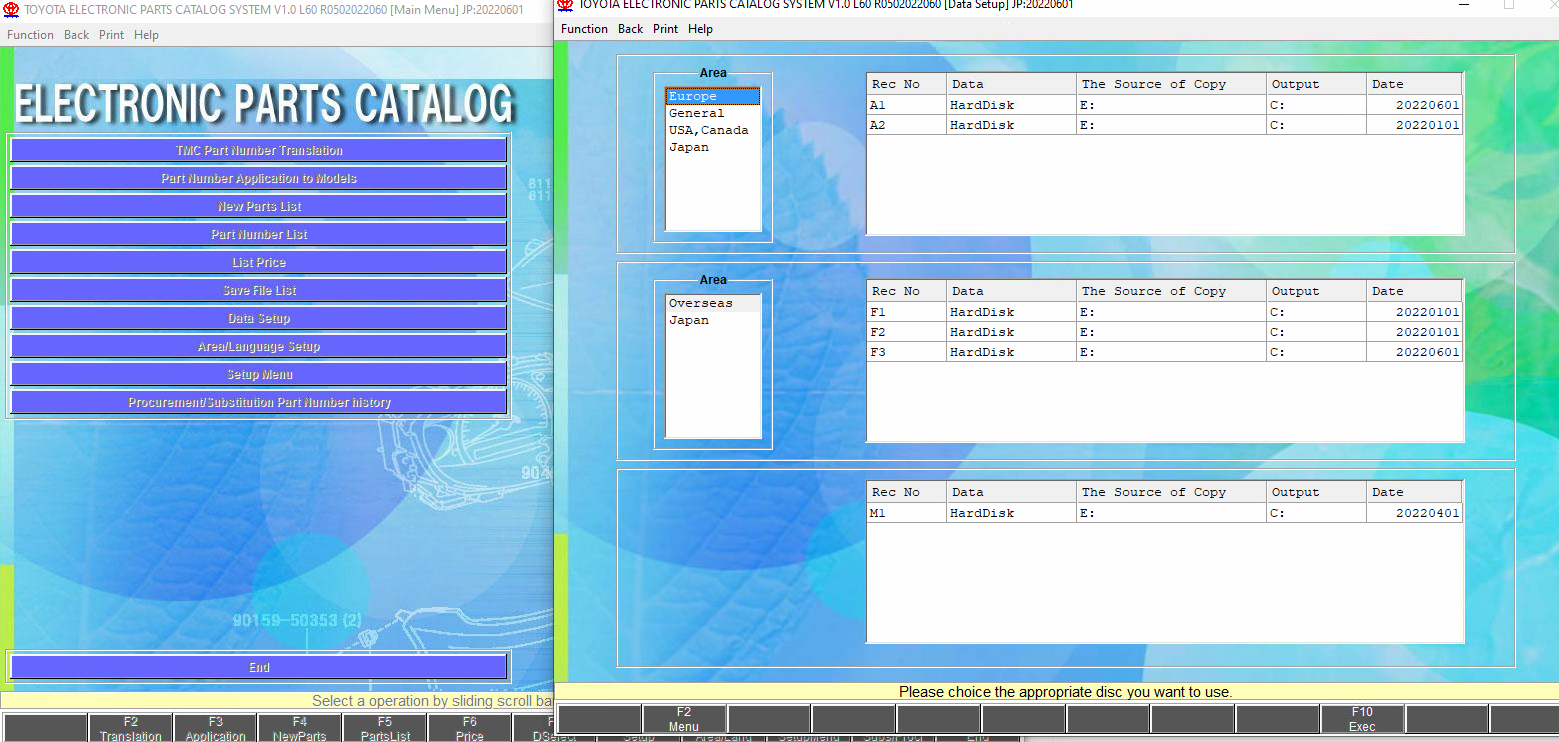Click the Toyota logo icon in Data Setup title bar
Image resolution: width=1559 pixels, height=742 pixels.
coord(566,5)
